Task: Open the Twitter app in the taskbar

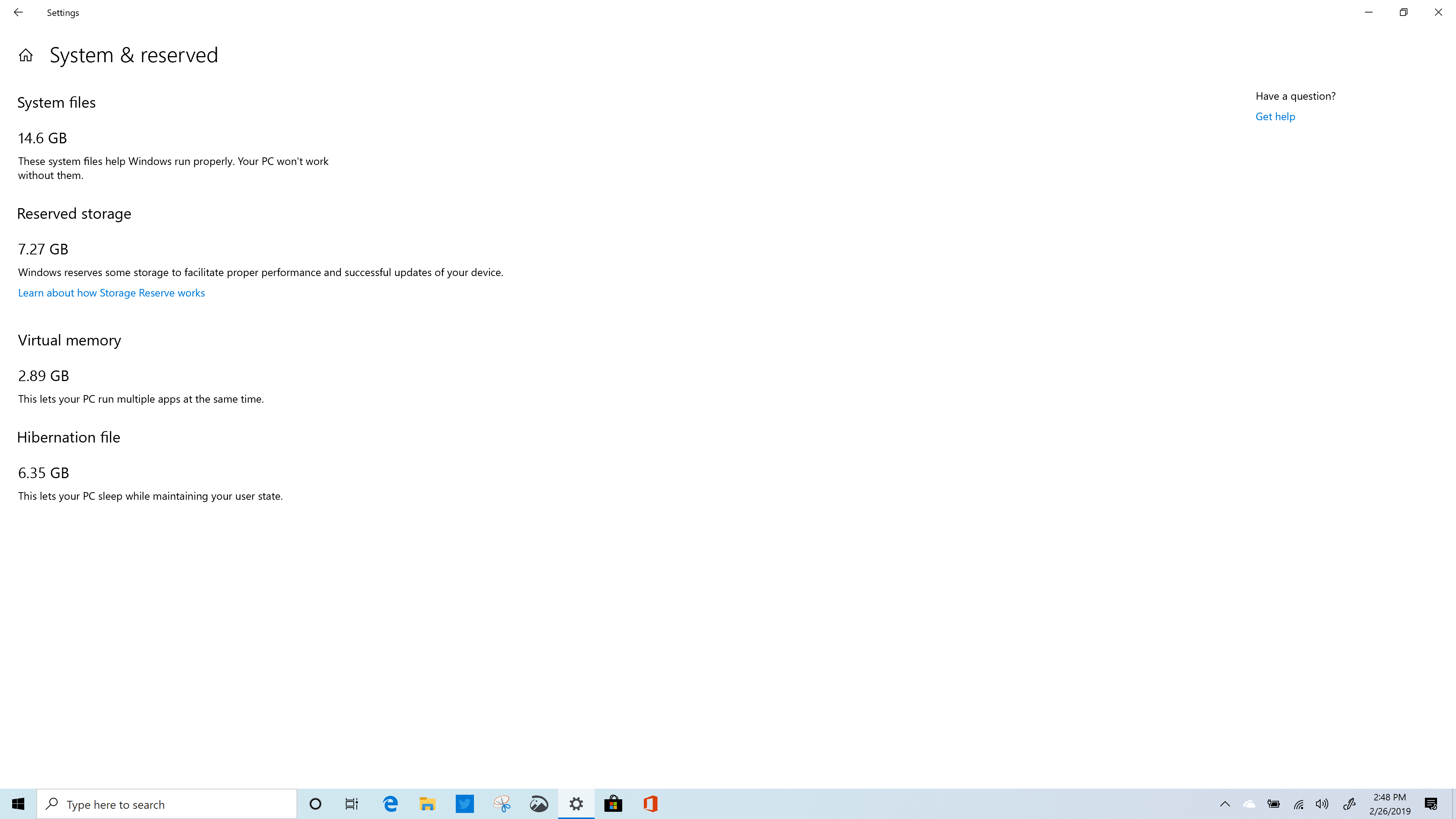Action: [464, 804]
